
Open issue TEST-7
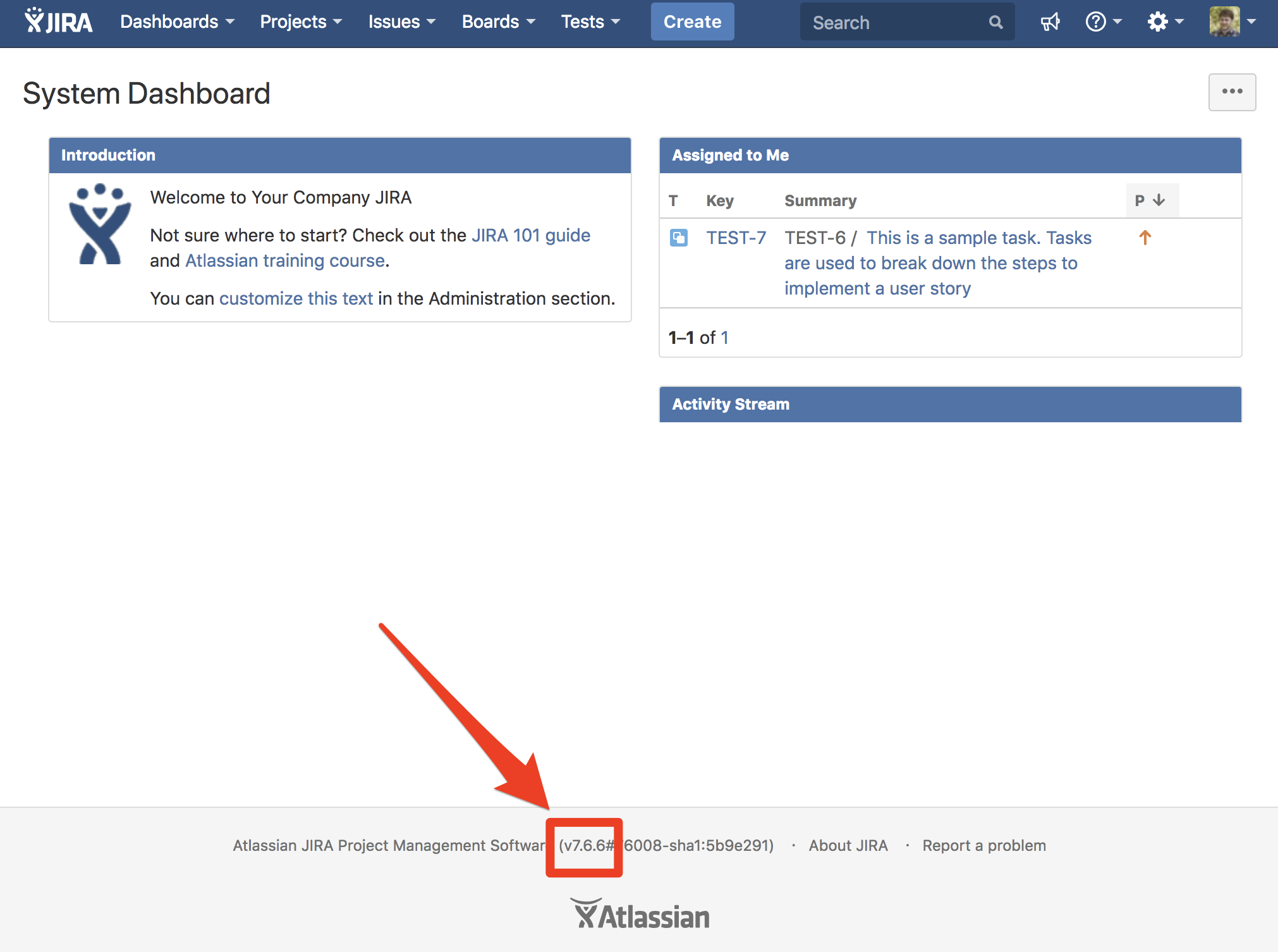(x=736, y=238)
